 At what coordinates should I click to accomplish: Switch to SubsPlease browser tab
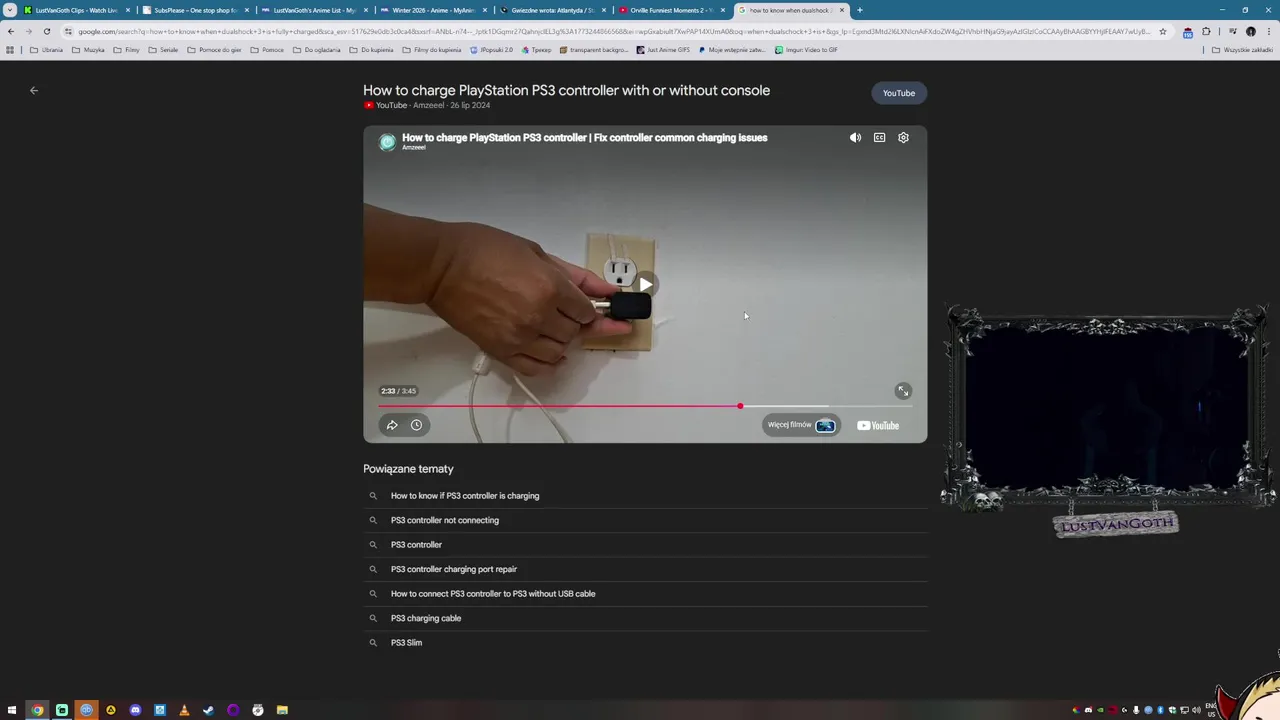(195, 10)
